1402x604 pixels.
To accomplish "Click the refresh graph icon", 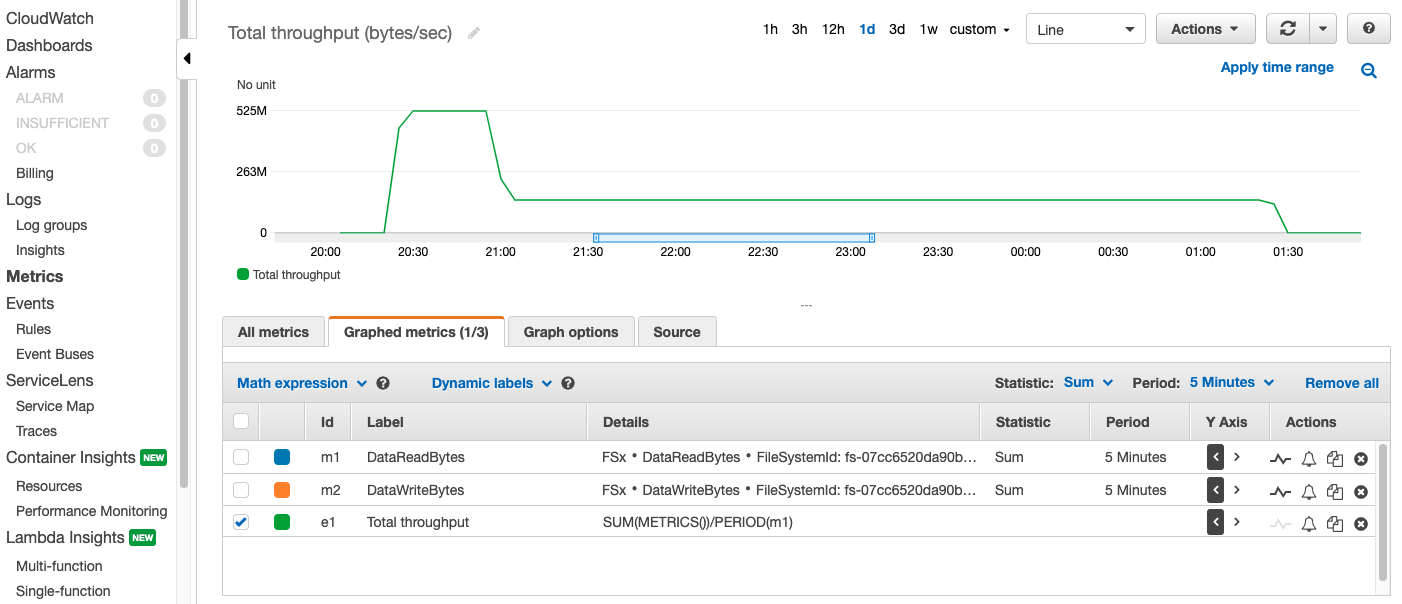I will click(1288, 29).
